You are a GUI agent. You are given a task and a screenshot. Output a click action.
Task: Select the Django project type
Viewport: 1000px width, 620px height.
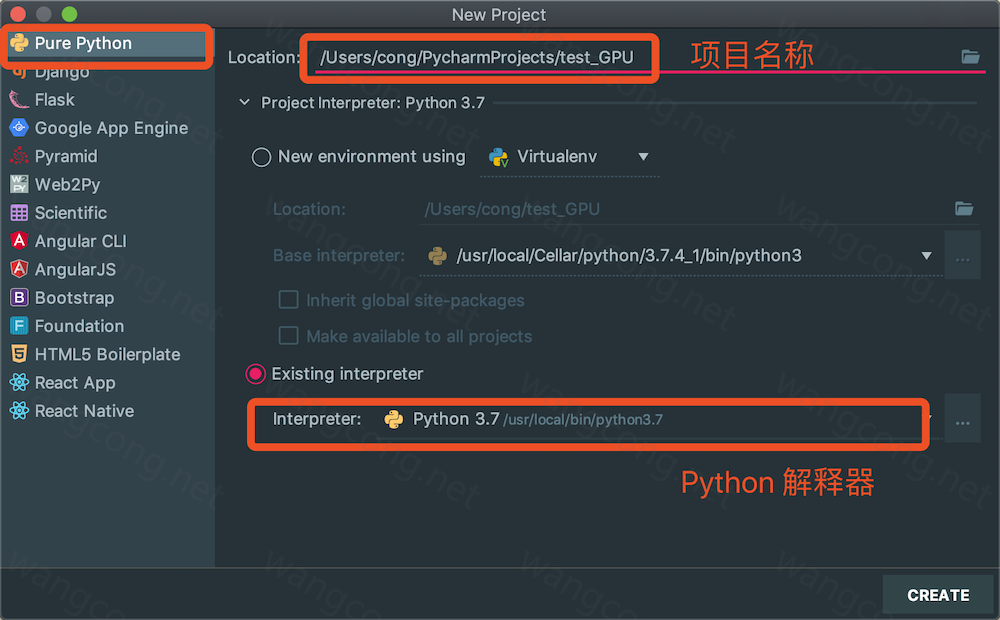[x=107, y=71]
